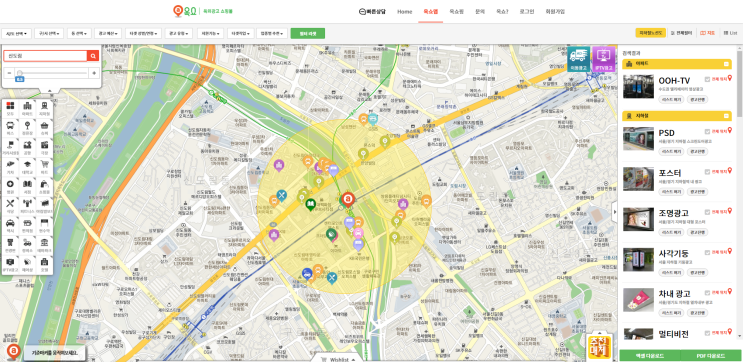
Task: Open the 구/시 선택 dropdown
Action: (x=49, y=34)
